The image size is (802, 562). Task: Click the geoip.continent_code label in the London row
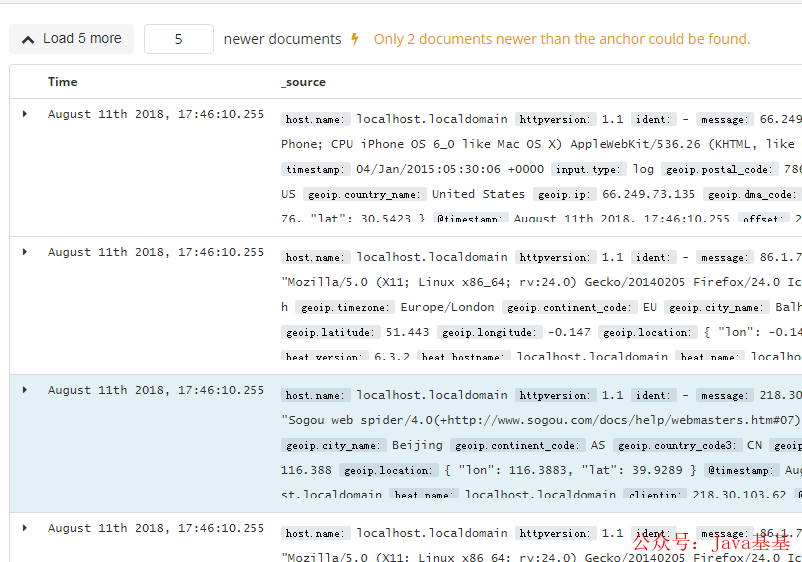pyautogui.click(x=569, y=307)
